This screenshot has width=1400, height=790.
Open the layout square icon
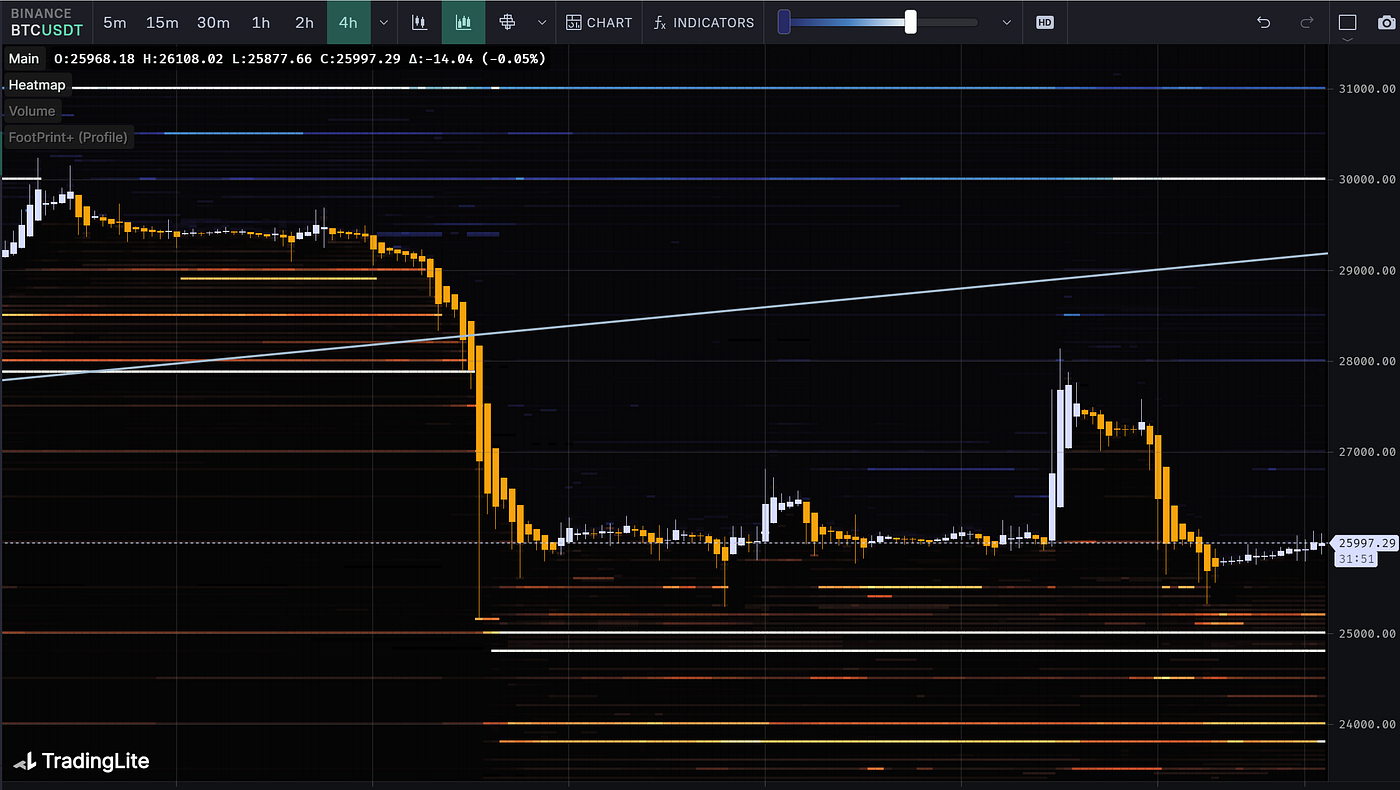click(x=1348, y=22)
